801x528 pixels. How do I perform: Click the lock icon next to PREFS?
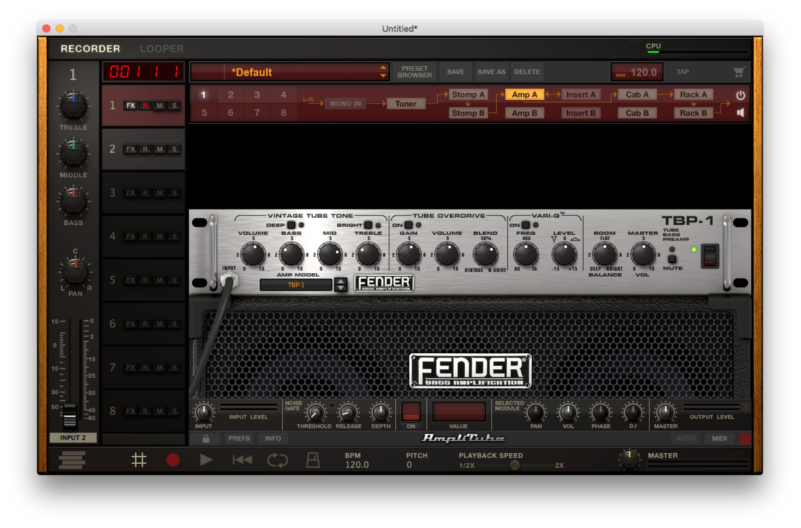point(205,439)
